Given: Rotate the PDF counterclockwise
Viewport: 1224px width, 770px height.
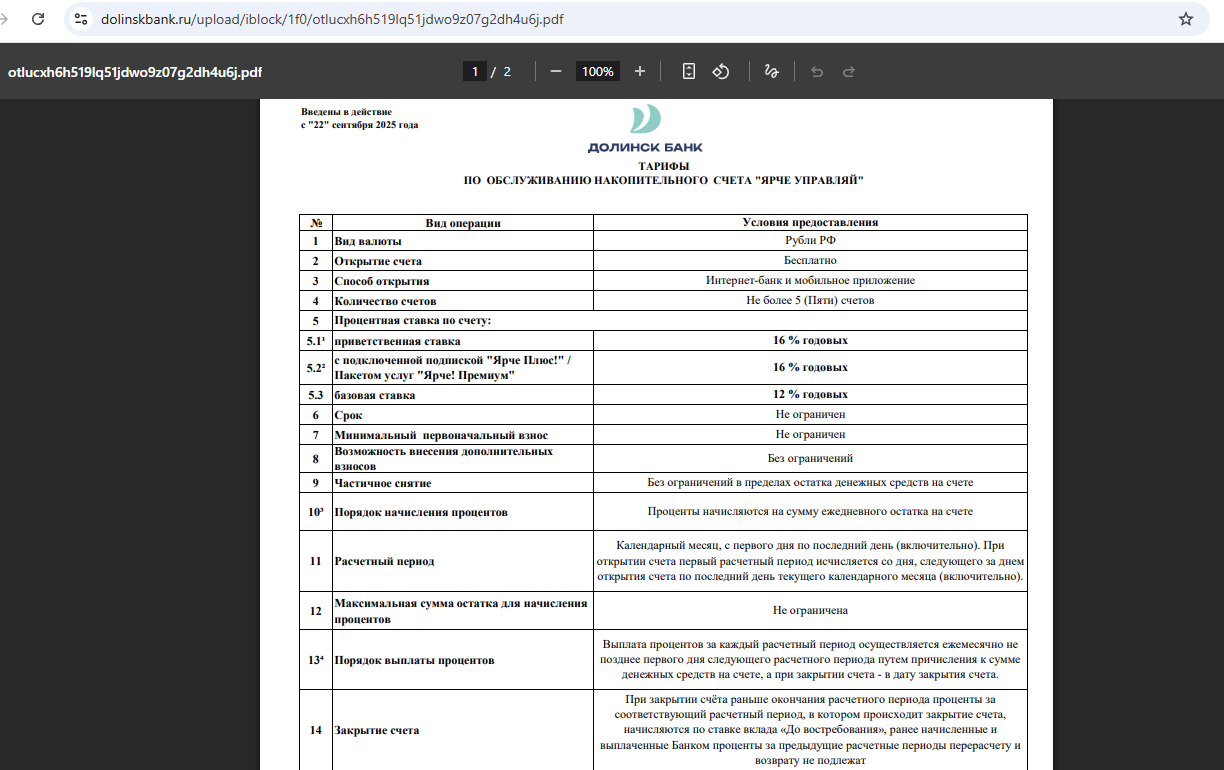Looking at the screenshot, I should 721,71.
